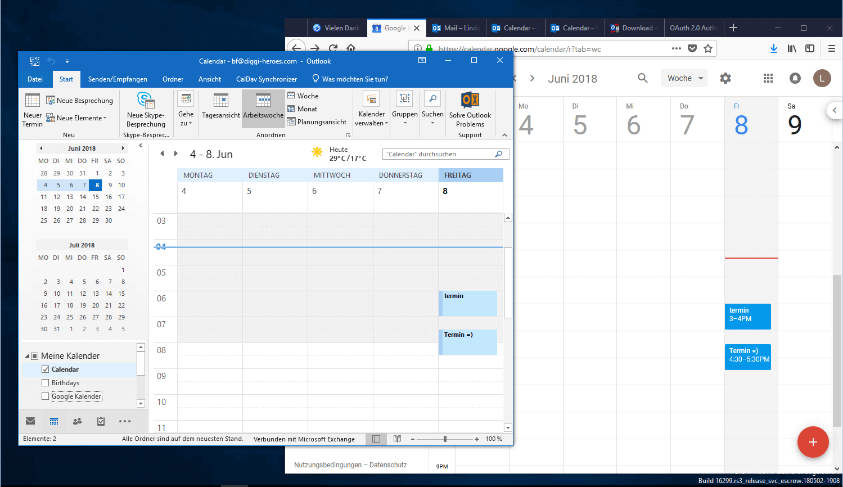
Task: Close the Google Calendar Firefox tab
Action: click(x=416, y=28)
